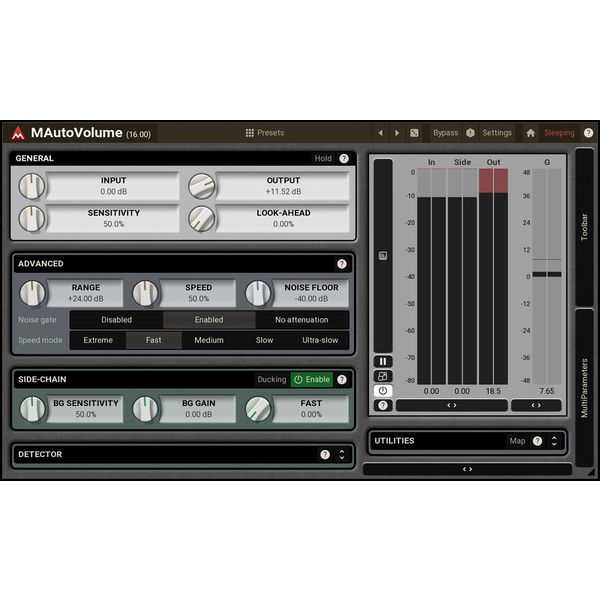Click the Look-ahead 0.00% value field
The image size is (600, 600).
pyautogui.click(x=283, y=218)
